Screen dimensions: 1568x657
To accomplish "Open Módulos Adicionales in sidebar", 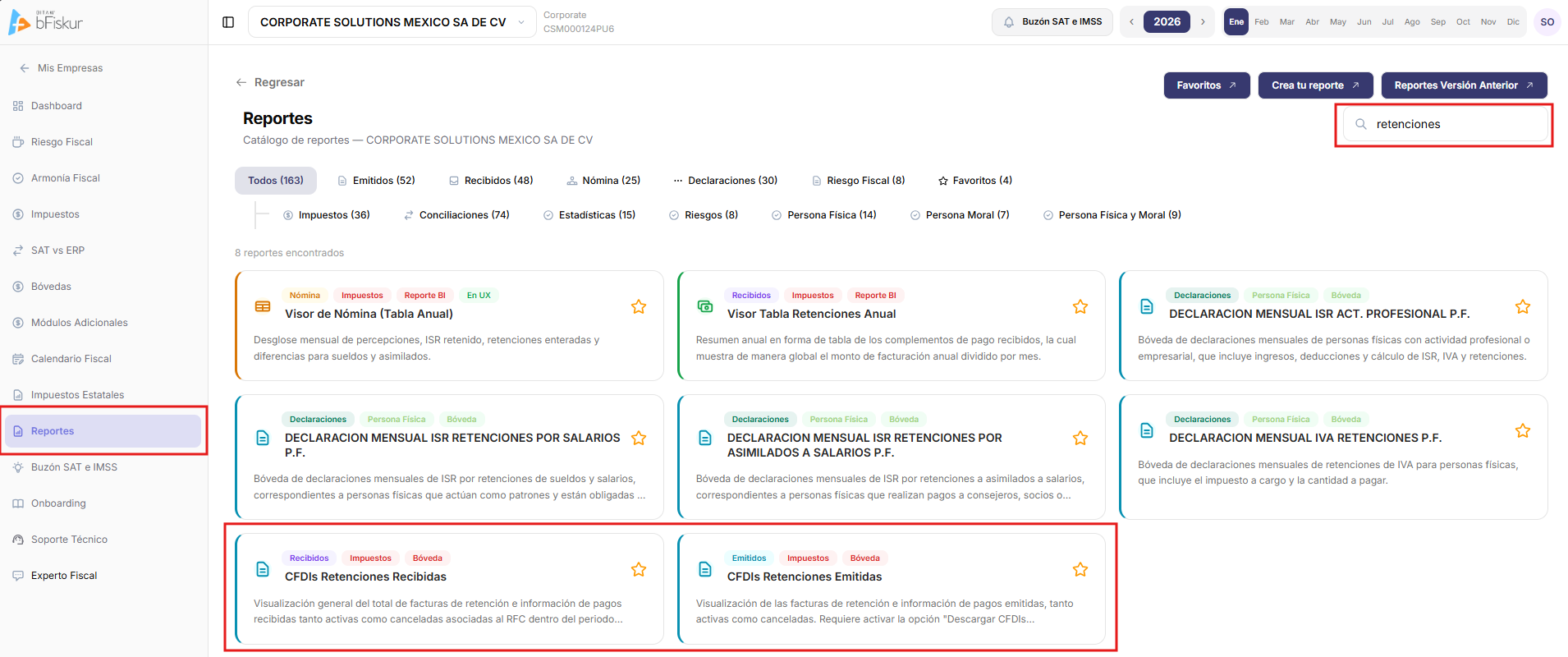I will [103, 323].
